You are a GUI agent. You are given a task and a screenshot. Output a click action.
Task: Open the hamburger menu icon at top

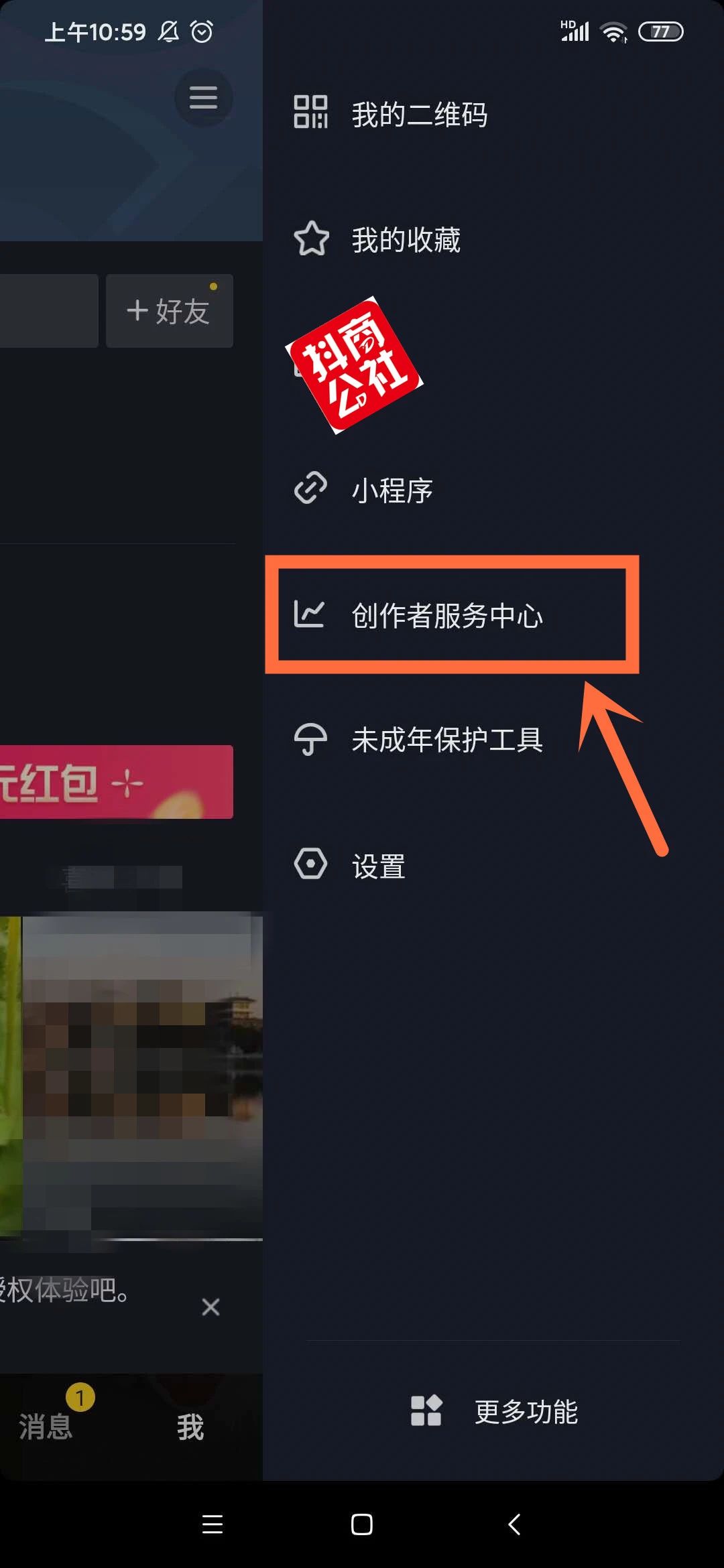(x=204, y=98)
